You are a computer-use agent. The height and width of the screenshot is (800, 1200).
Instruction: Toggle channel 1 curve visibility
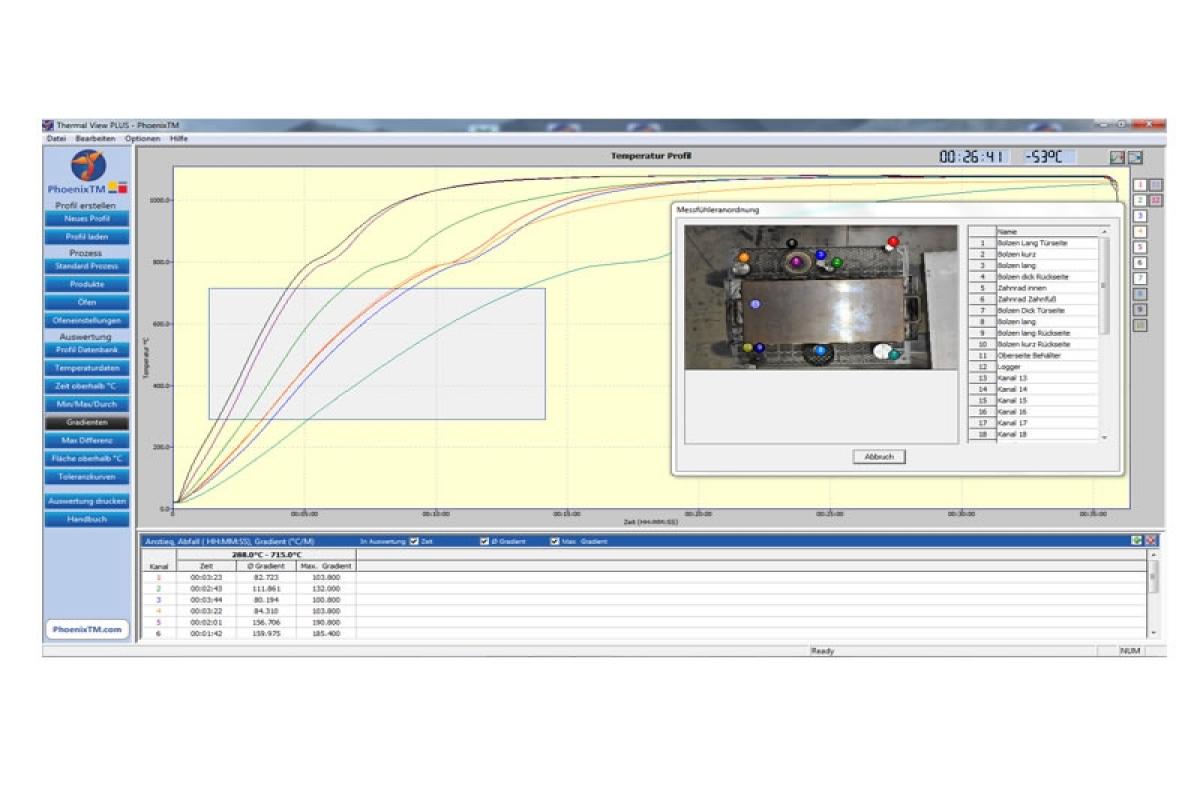pyautogui.click(x=1140, y=185)
